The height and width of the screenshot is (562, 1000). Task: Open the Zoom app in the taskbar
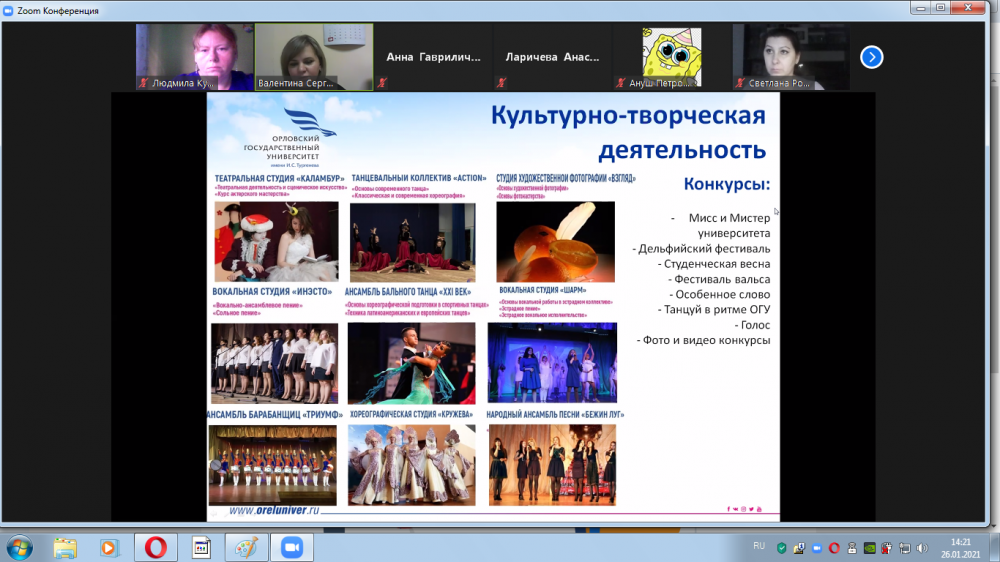[292, 547]
